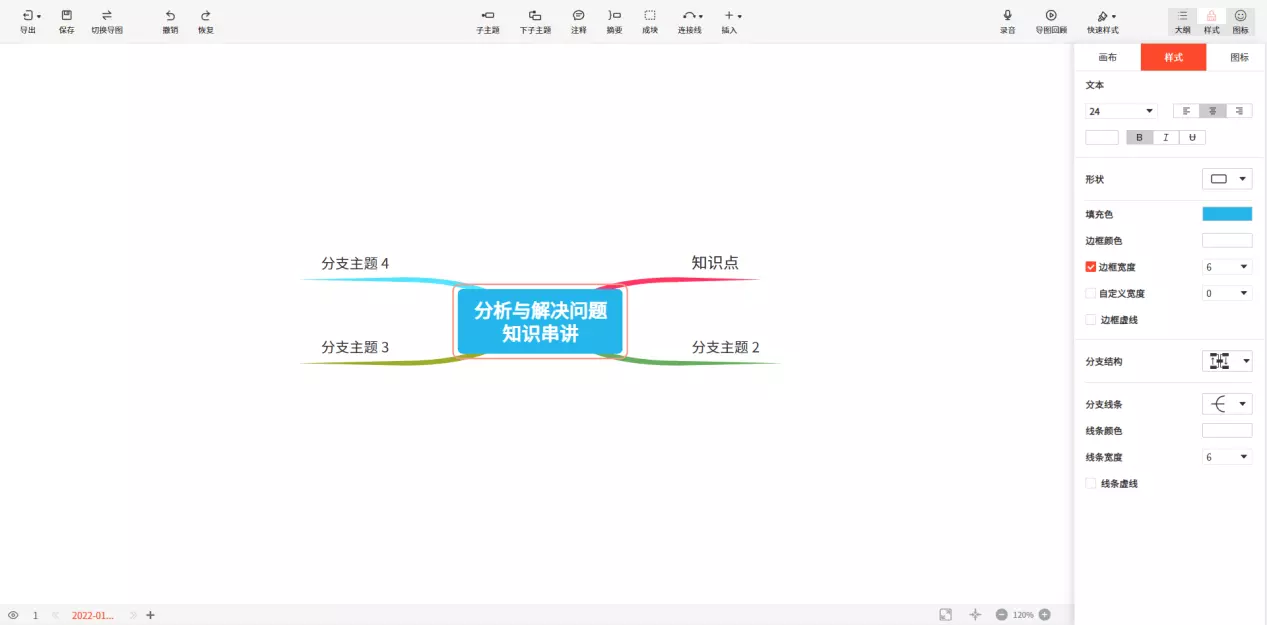Insert a 摘要 (Summary) bracket
The height and width of the screenshot is (625, 1267).
point(614,16)
